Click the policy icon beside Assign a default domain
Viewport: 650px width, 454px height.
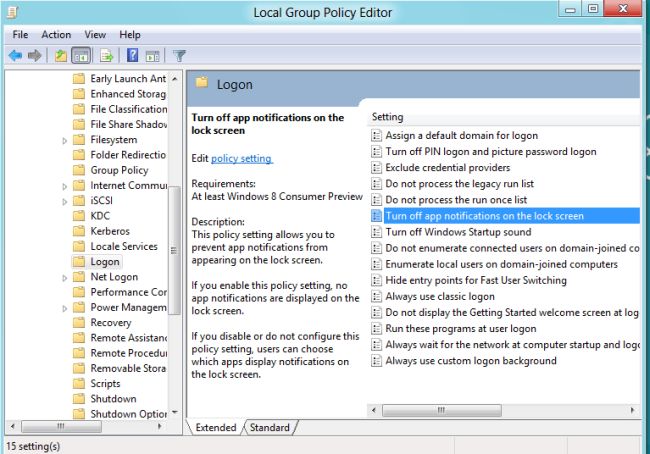[x=376, y=136]
